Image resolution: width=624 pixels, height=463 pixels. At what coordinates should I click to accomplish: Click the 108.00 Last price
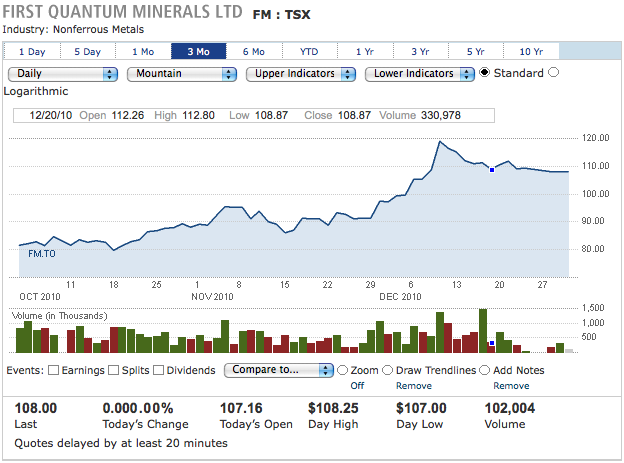click(36, 408)
